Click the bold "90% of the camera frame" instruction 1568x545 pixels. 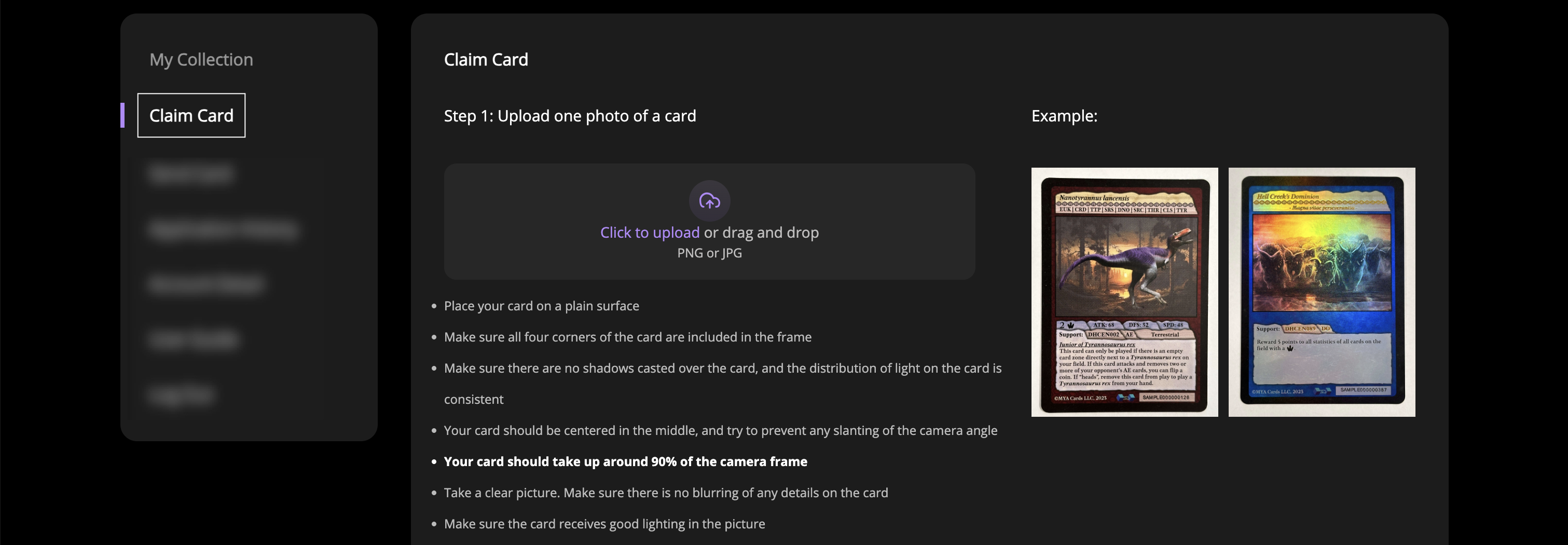[625, 461]
